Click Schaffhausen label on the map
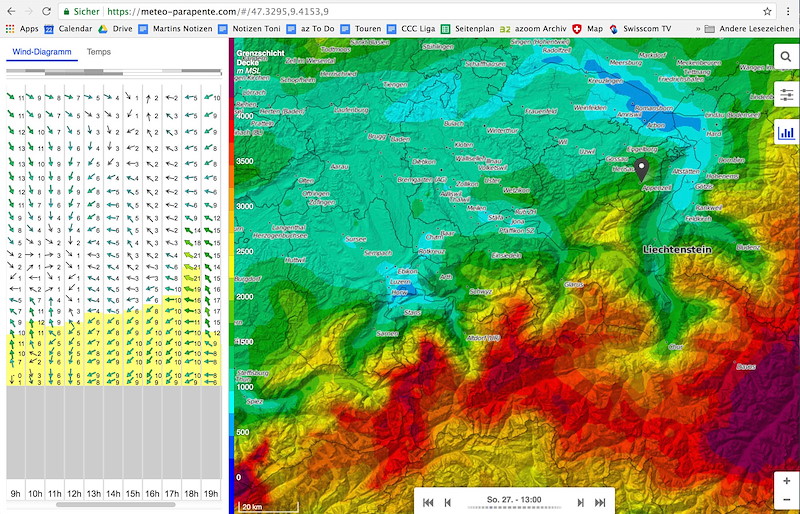 (485, 64)
